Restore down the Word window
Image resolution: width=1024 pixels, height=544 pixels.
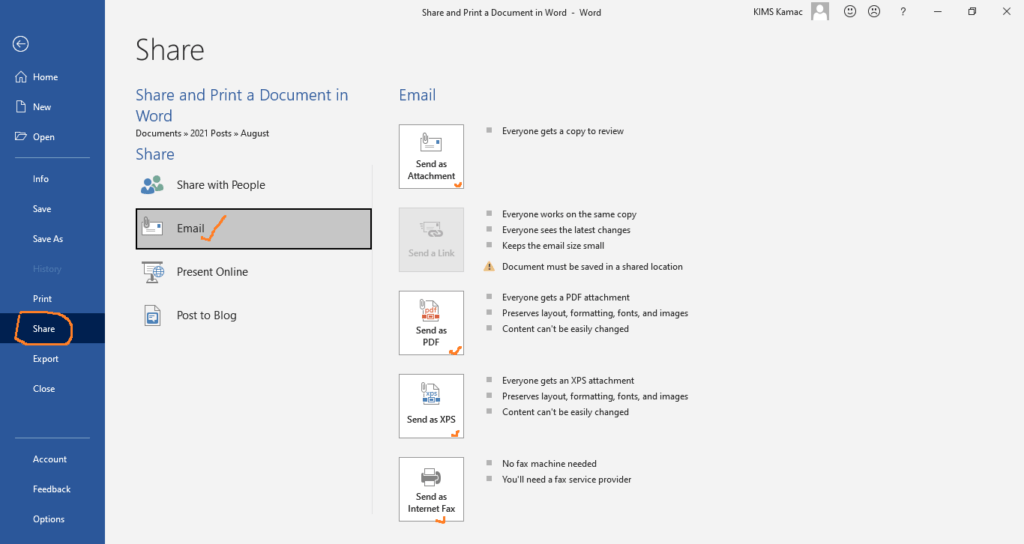(972, 12)
